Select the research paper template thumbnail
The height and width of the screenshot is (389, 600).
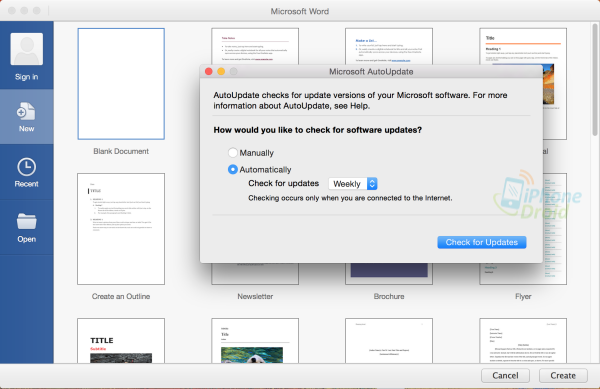click(x=389, y=340)
